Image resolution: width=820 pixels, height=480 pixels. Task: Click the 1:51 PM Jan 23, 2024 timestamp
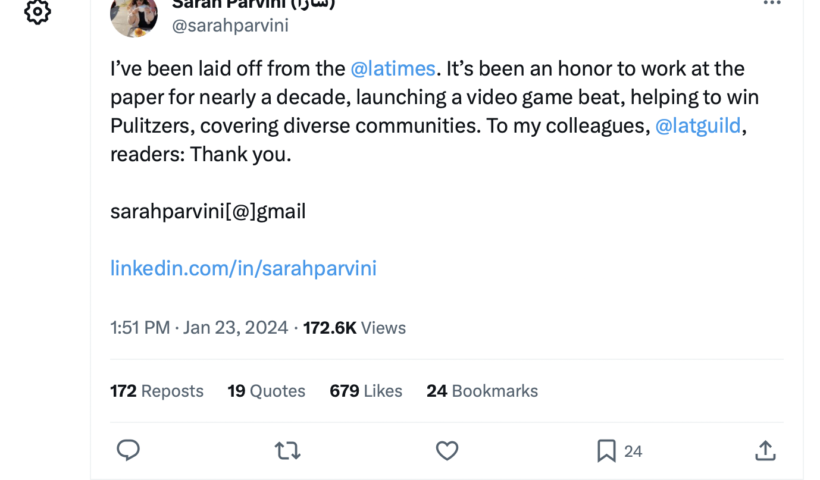[x=199, y=327]
